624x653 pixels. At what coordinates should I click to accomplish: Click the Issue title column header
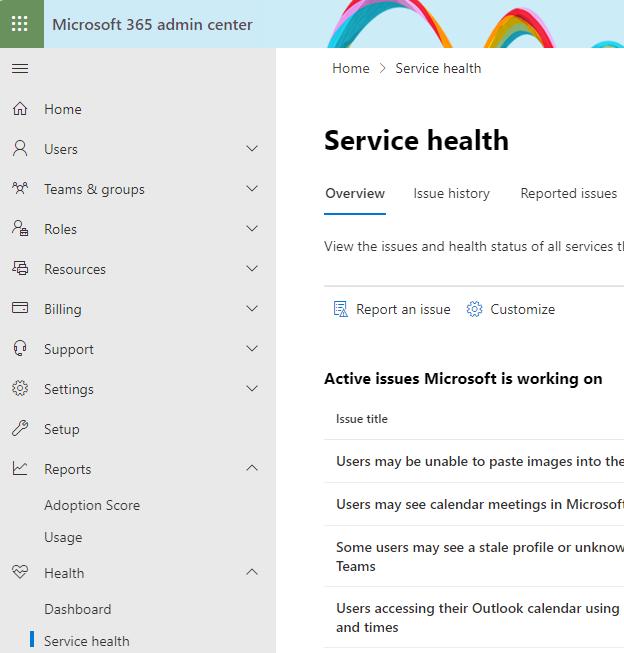[x=362, y=419]
